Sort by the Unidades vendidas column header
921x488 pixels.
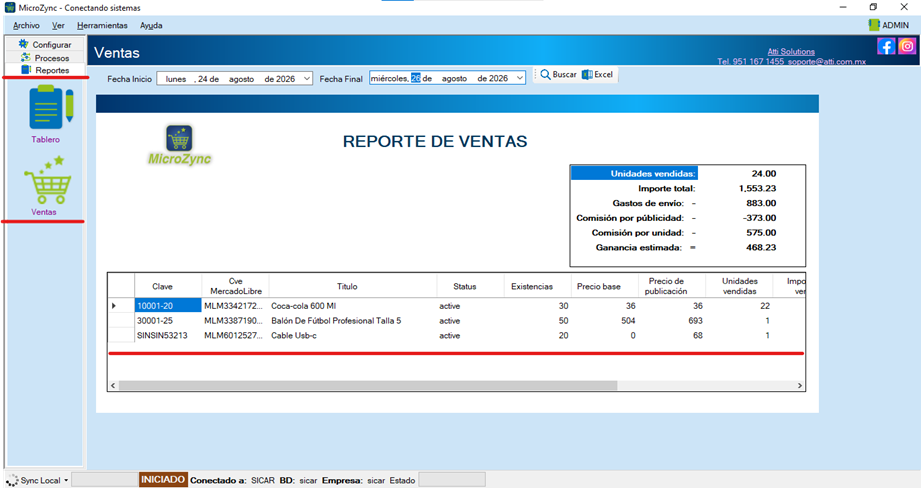click(738, 286)
